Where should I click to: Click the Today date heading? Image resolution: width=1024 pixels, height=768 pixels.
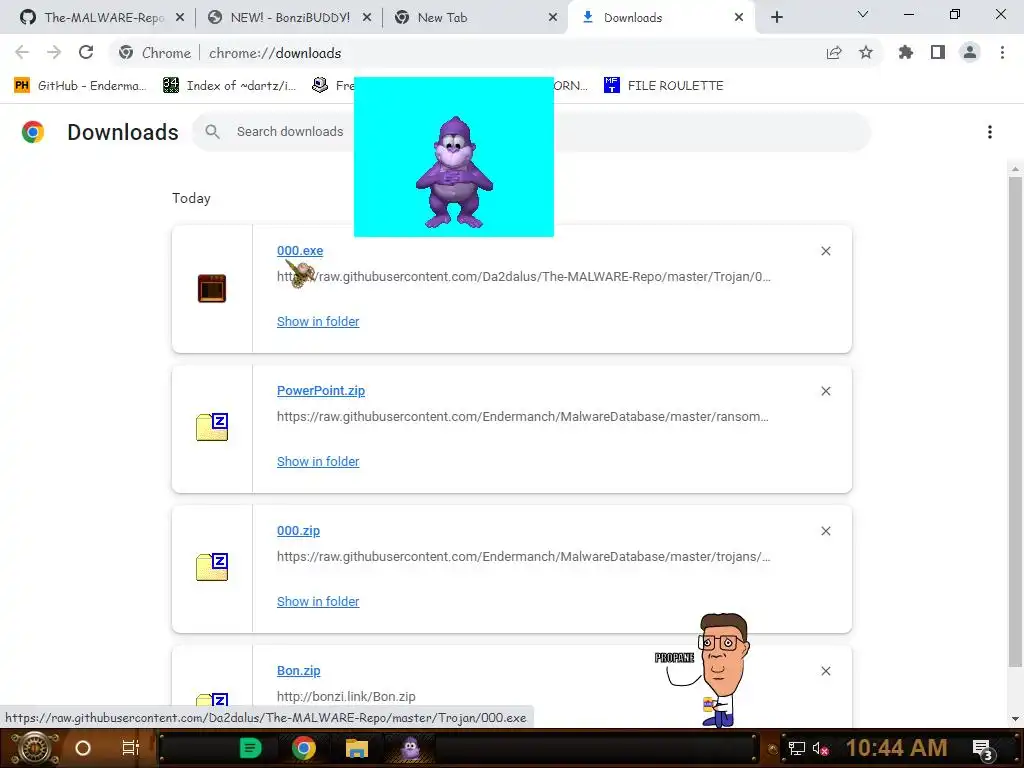click(191, 199)
